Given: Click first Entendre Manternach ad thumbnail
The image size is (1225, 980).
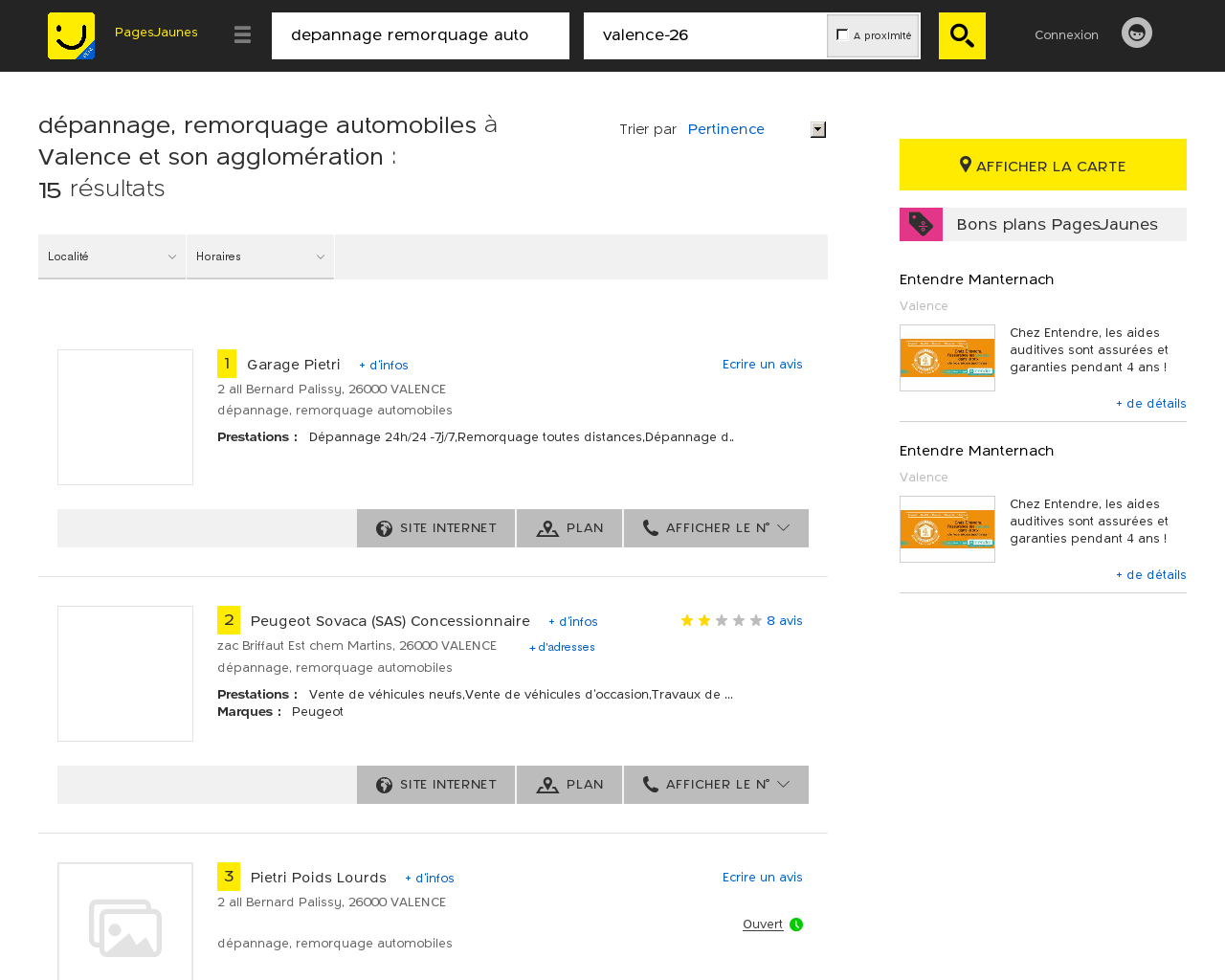Looking at the screenshot, I should [x=947, y=358].
